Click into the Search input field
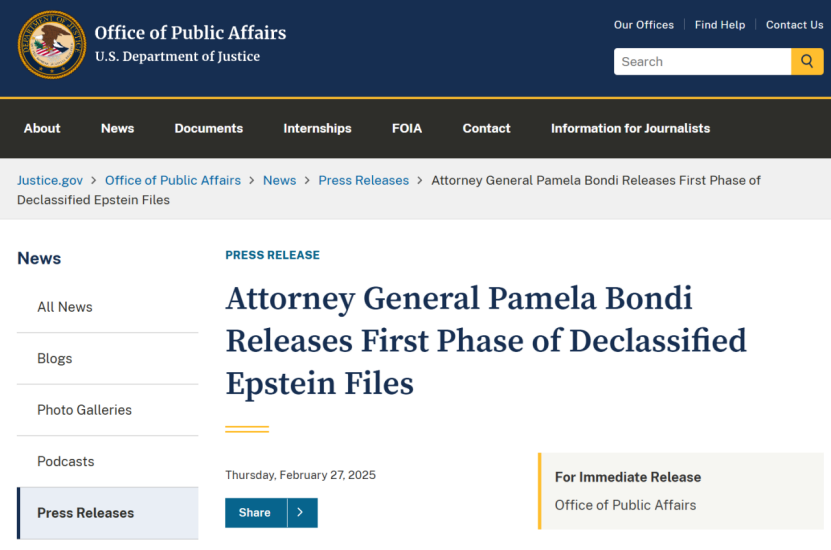This screenshot has width=831, height=550. (x=702, y=61)
